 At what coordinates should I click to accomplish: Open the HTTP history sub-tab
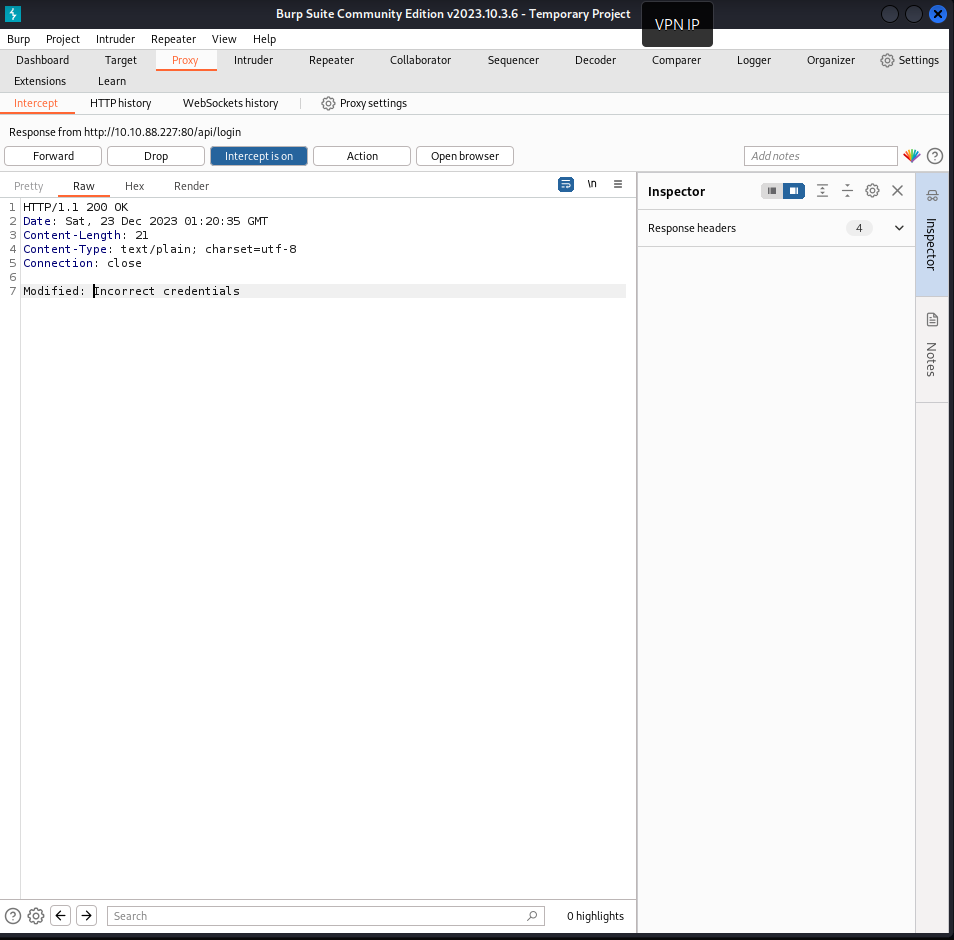120,103
